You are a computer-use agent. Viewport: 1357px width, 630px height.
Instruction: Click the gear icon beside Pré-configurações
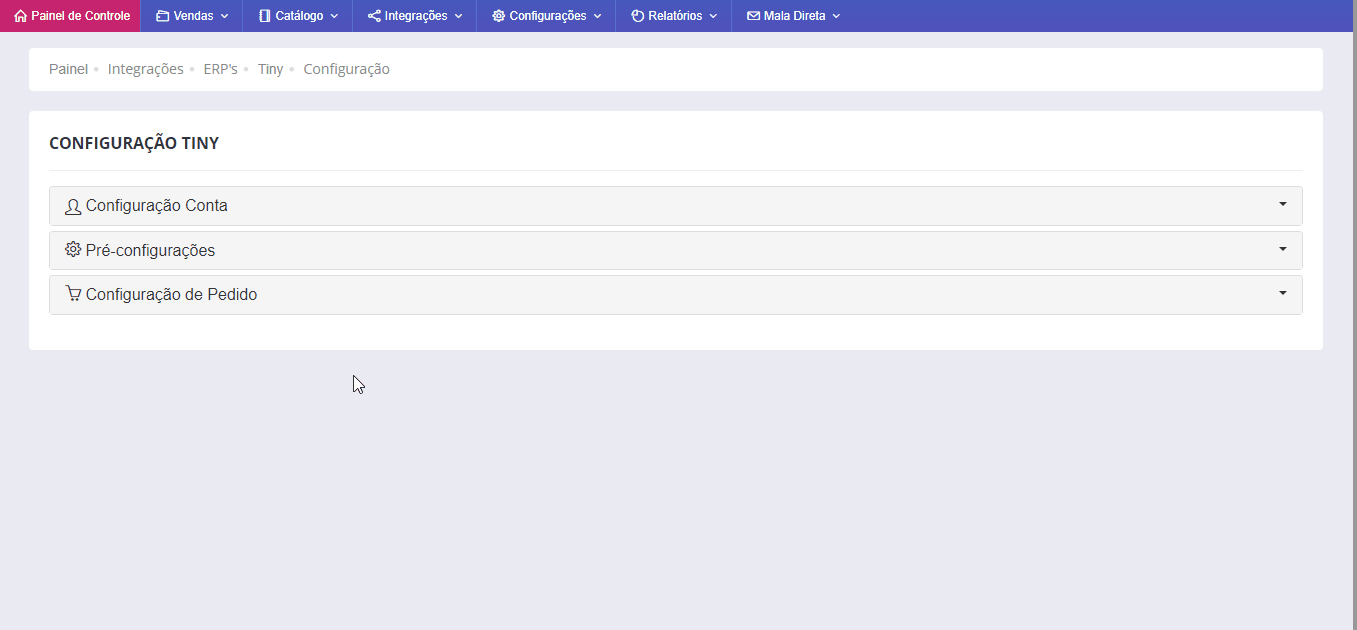tap(73, 249)
